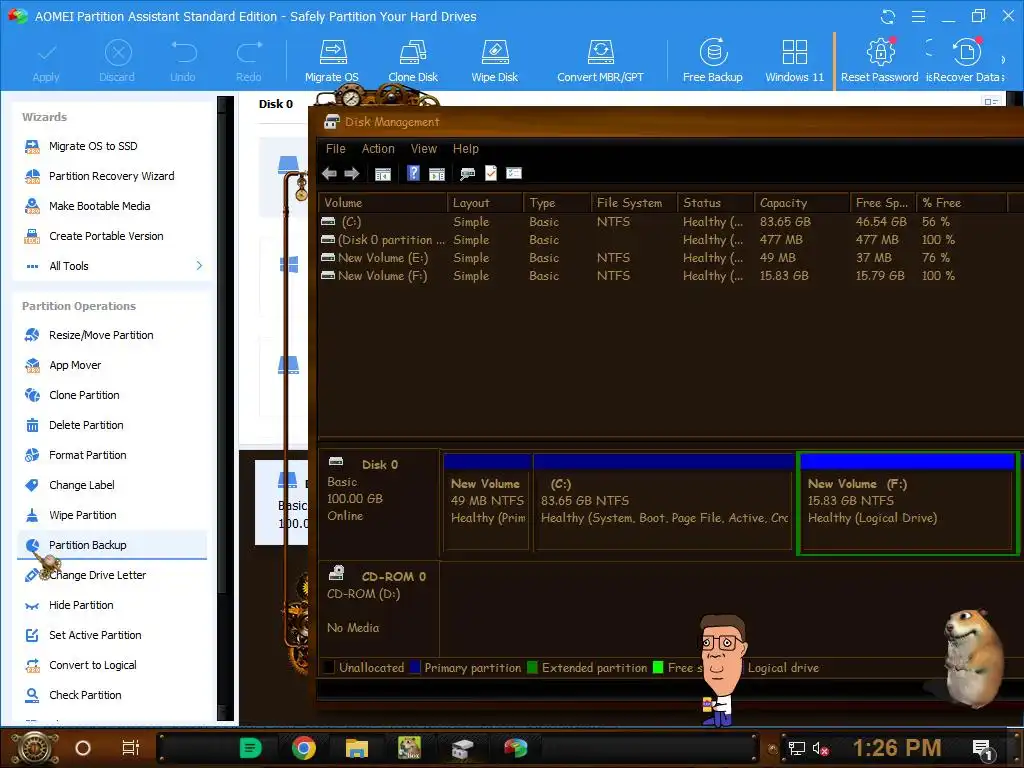Open View menu in Disk Management
This screenshot has width=1024, height=768.
click(x=424, y=149)
